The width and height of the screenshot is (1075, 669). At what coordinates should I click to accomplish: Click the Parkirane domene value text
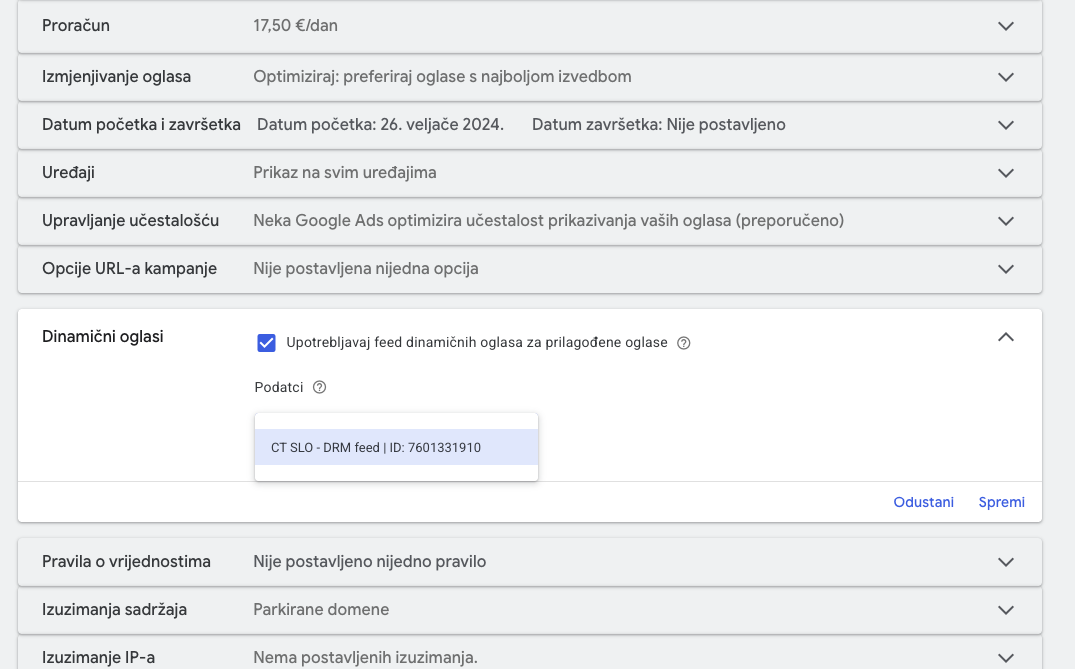(x=321, y=610)
